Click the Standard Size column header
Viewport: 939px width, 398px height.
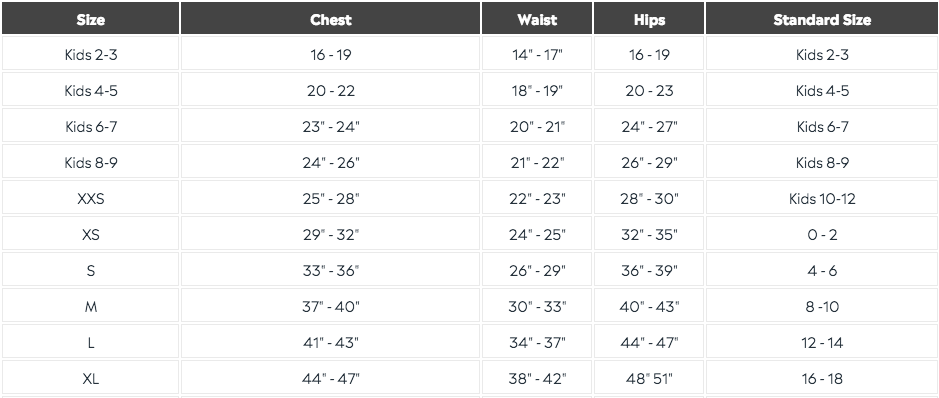point(822,19)
